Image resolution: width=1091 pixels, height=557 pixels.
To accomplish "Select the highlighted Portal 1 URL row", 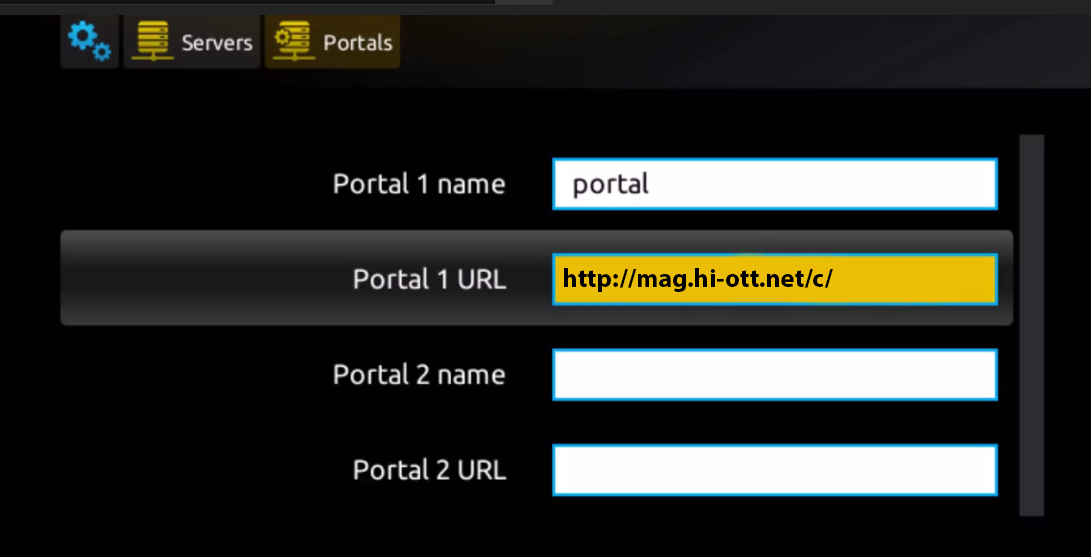I will click(x=536, y=278).
